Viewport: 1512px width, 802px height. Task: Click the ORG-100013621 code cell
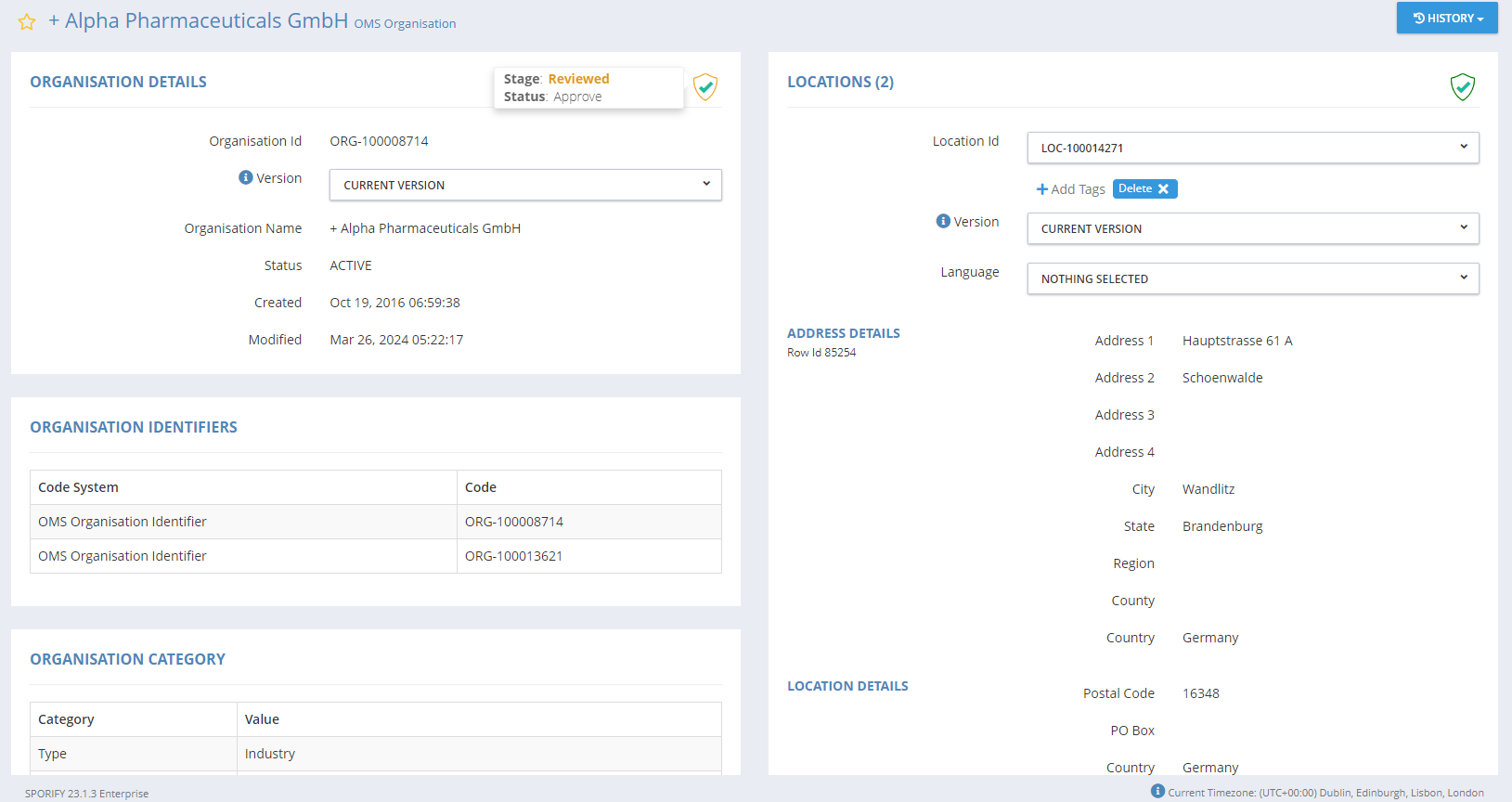tap(513, 556)
